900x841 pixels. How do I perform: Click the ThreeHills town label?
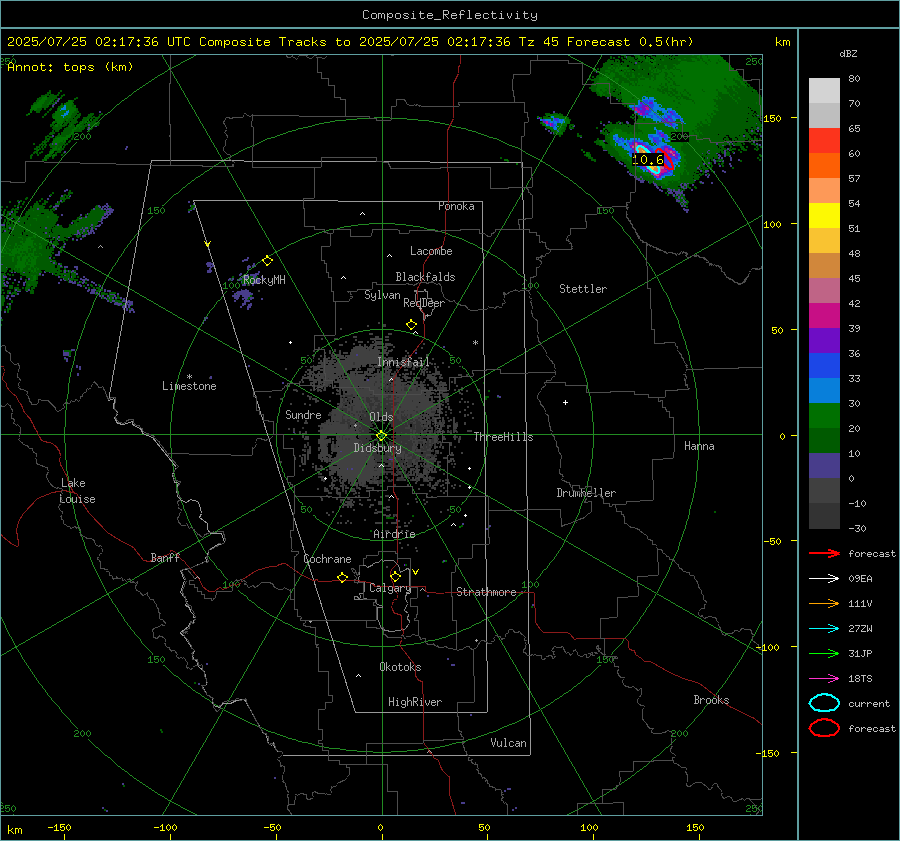[503, 437]
